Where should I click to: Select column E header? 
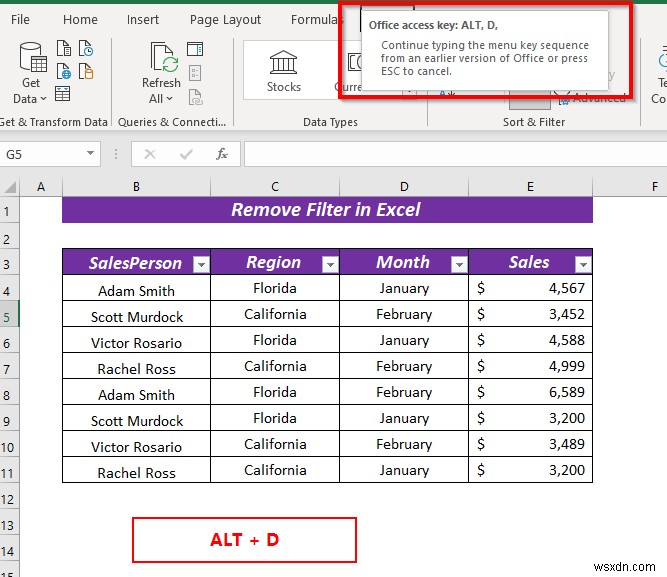click(530, 187)
